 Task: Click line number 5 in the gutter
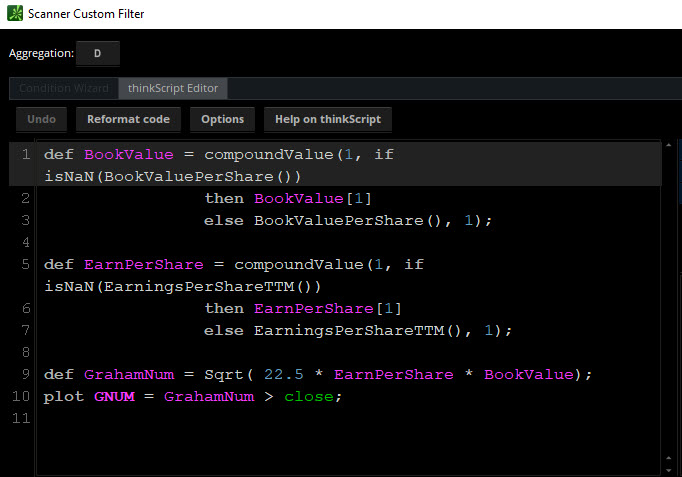[25, 265]
